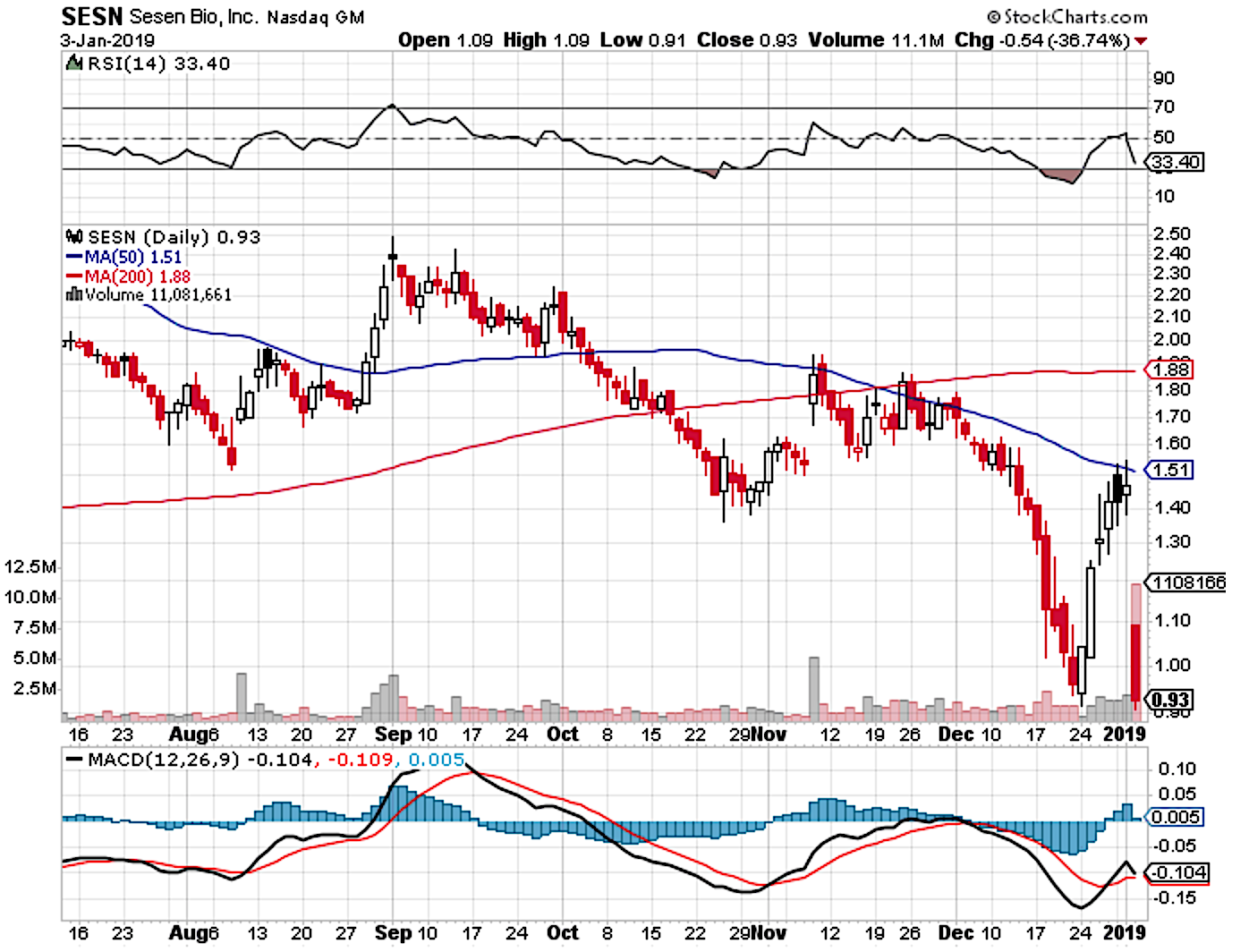Click the Chg -0.54 (-36.74%) value

[1042, 40]
